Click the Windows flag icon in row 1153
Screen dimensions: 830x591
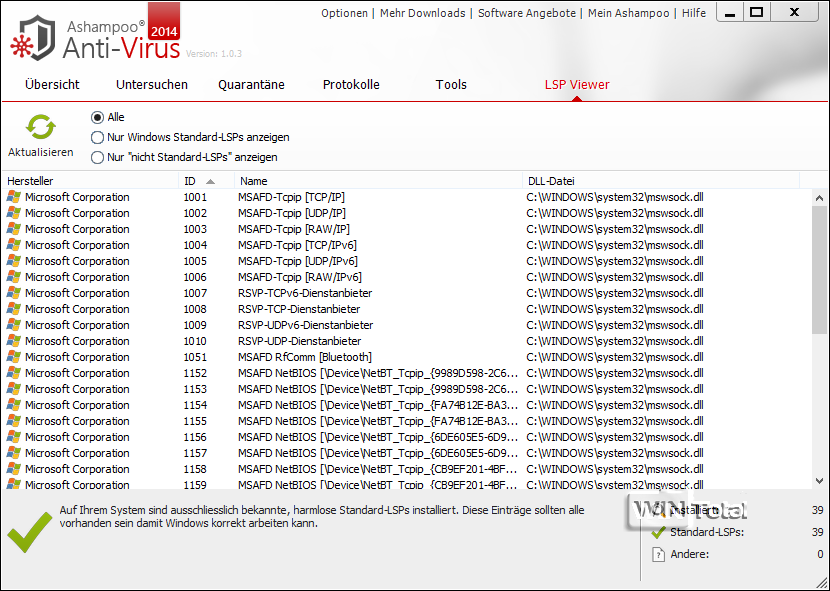coord(13,389)
